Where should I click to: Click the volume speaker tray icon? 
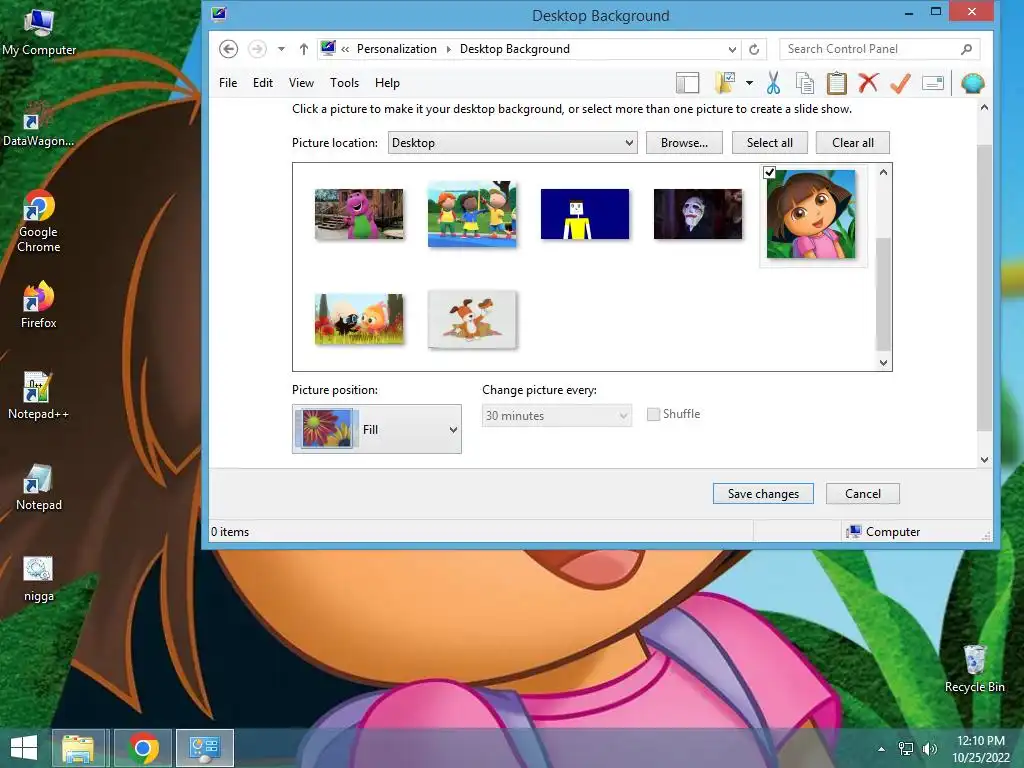coord(929,749)
